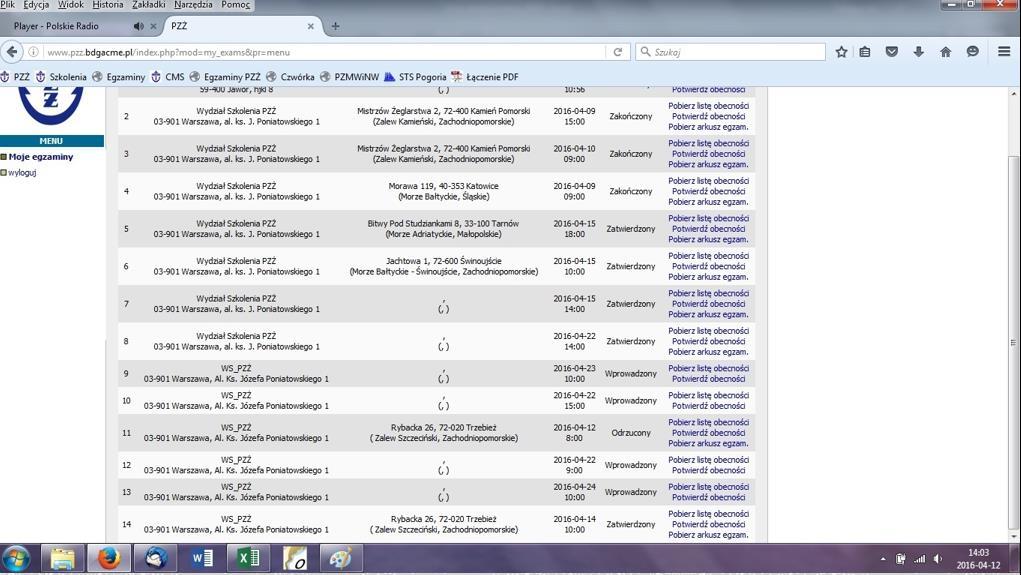Click the volume icon in system tray
Viewport: 1021px width, 575px height.
(938, 559)
